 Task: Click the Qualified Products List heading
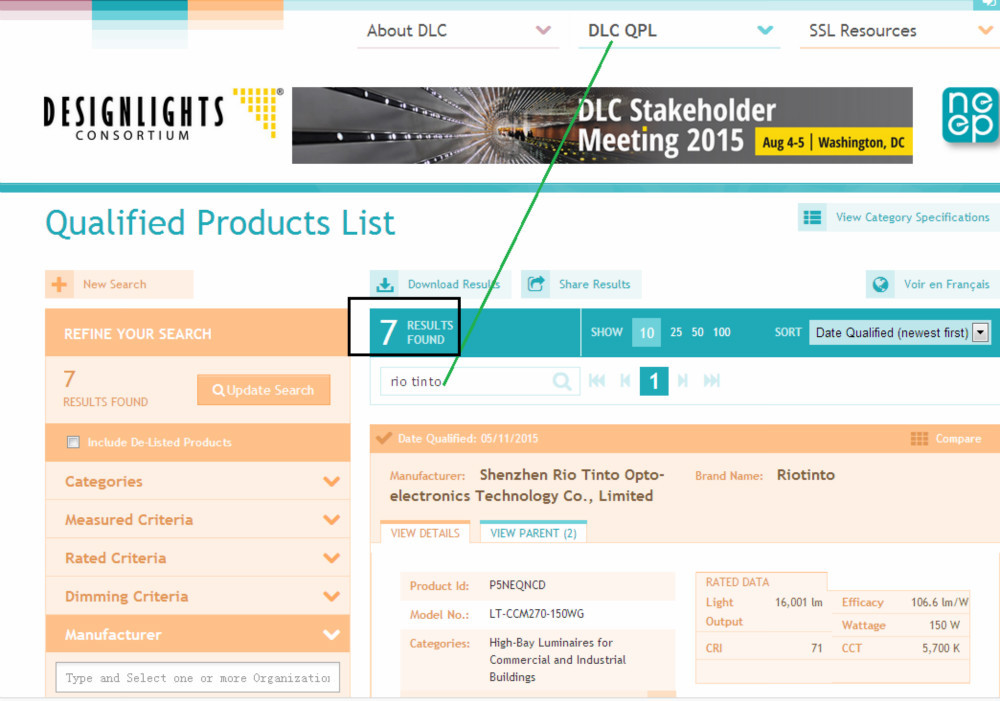point(220,223)
